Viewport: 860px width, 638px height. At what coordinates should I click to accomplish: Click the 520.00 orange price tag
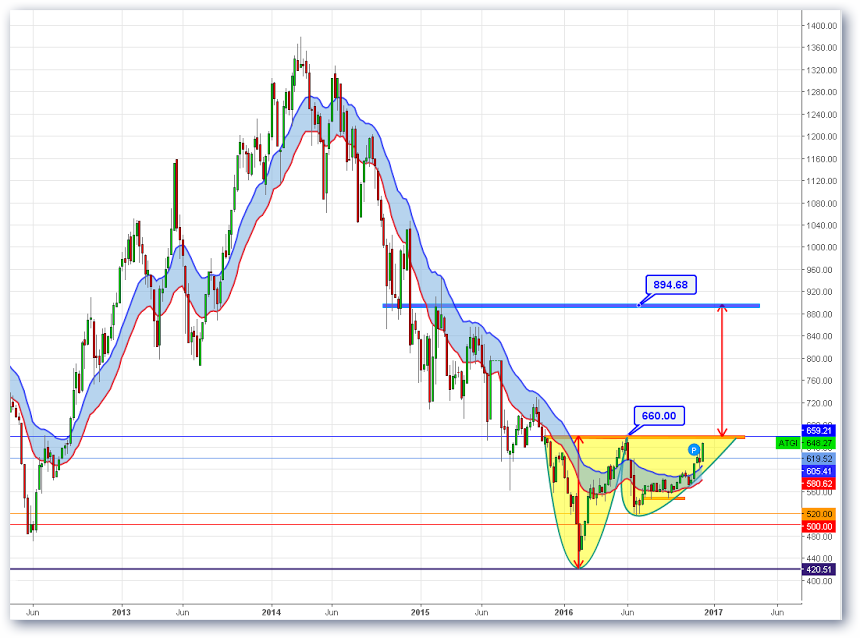click(818, 514)
